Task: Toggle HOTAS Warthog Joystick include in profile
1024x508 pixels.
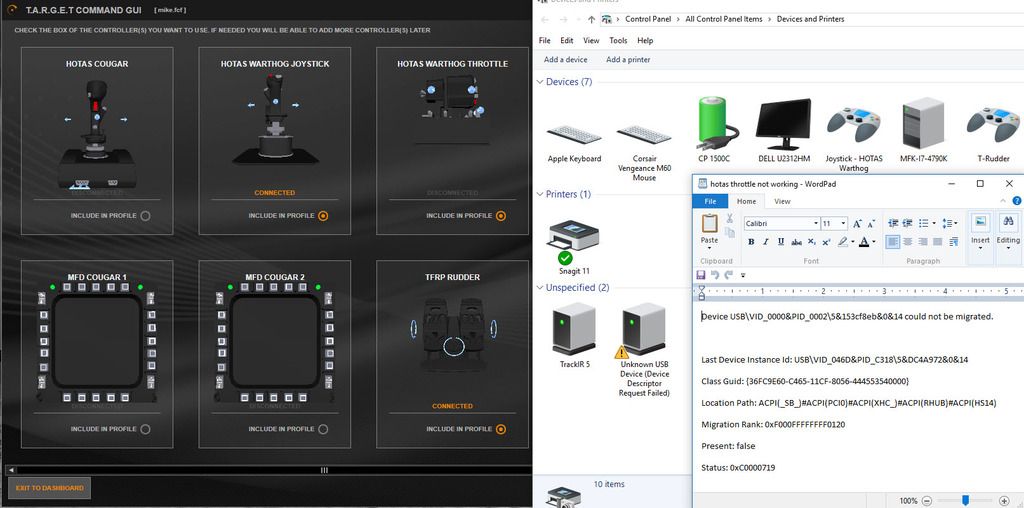Action: (323, 215)
